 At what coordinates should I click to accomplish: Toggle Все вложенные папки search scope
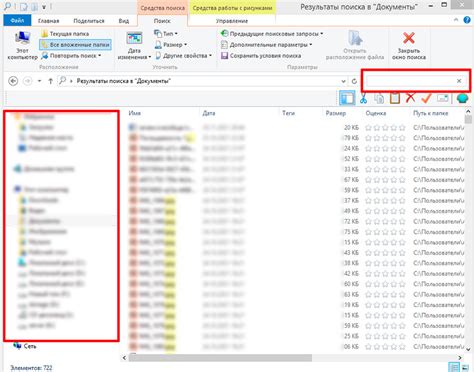click(75, 44)
